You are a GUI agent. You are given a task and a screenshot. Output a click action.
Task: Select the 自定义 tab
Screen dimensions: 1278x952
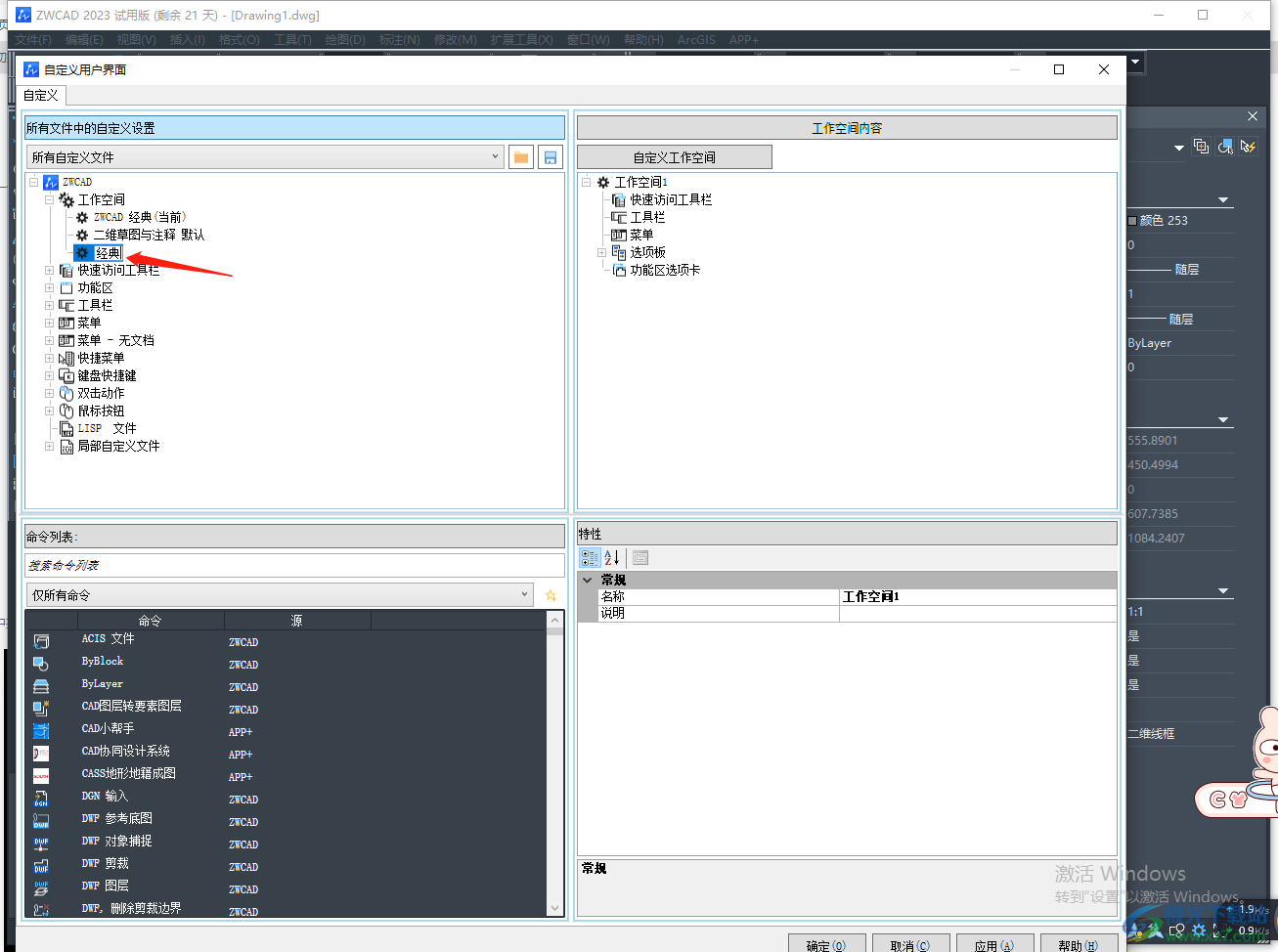tap(41, 95)
